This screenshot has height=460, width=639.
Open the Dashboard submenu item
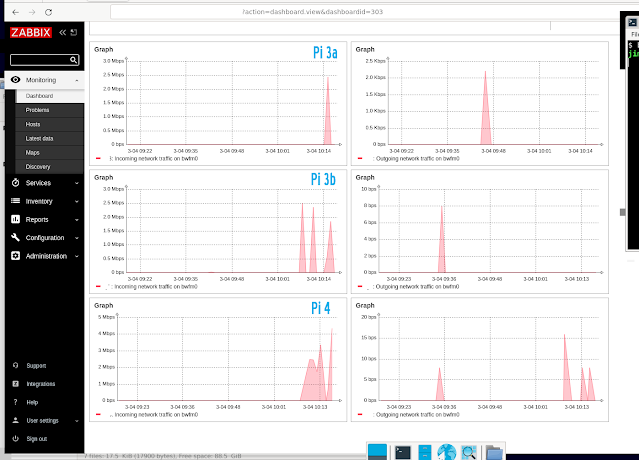point(40,96)
